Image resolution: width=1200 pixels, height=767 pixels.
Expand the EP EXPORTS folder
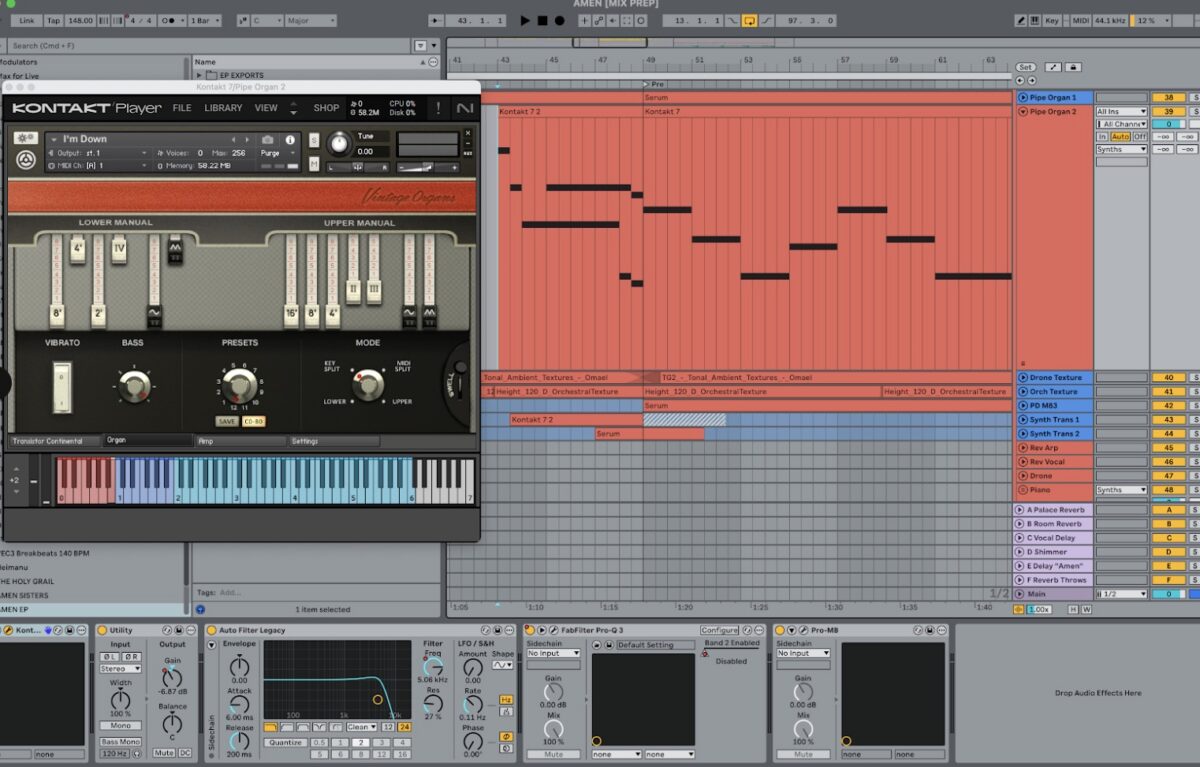click(199, 75)
